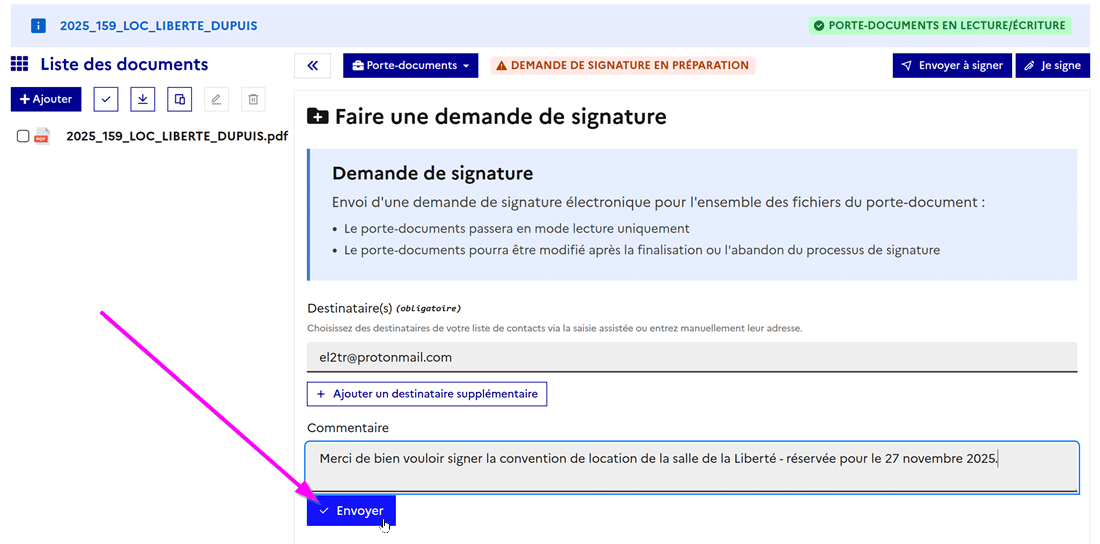1100x544 pixels.
Task: Click the Je signe button
Action: pyautogui.click(x=1053, y=65)
